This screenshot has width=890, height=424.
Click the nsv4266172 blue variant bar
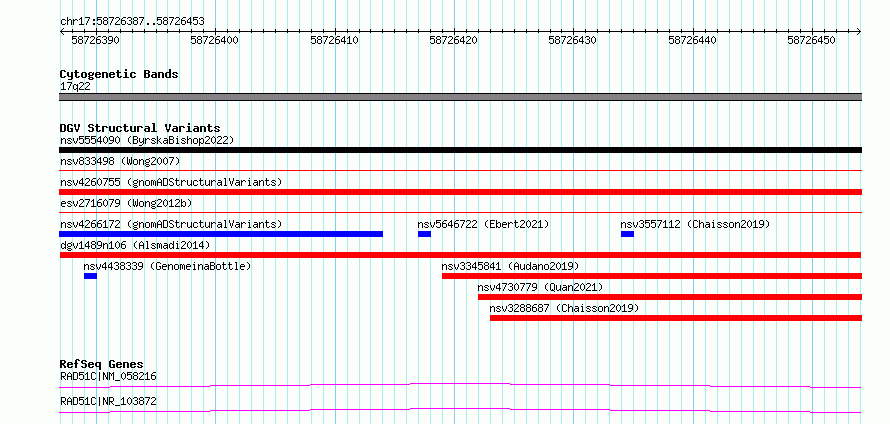[221, 234]
